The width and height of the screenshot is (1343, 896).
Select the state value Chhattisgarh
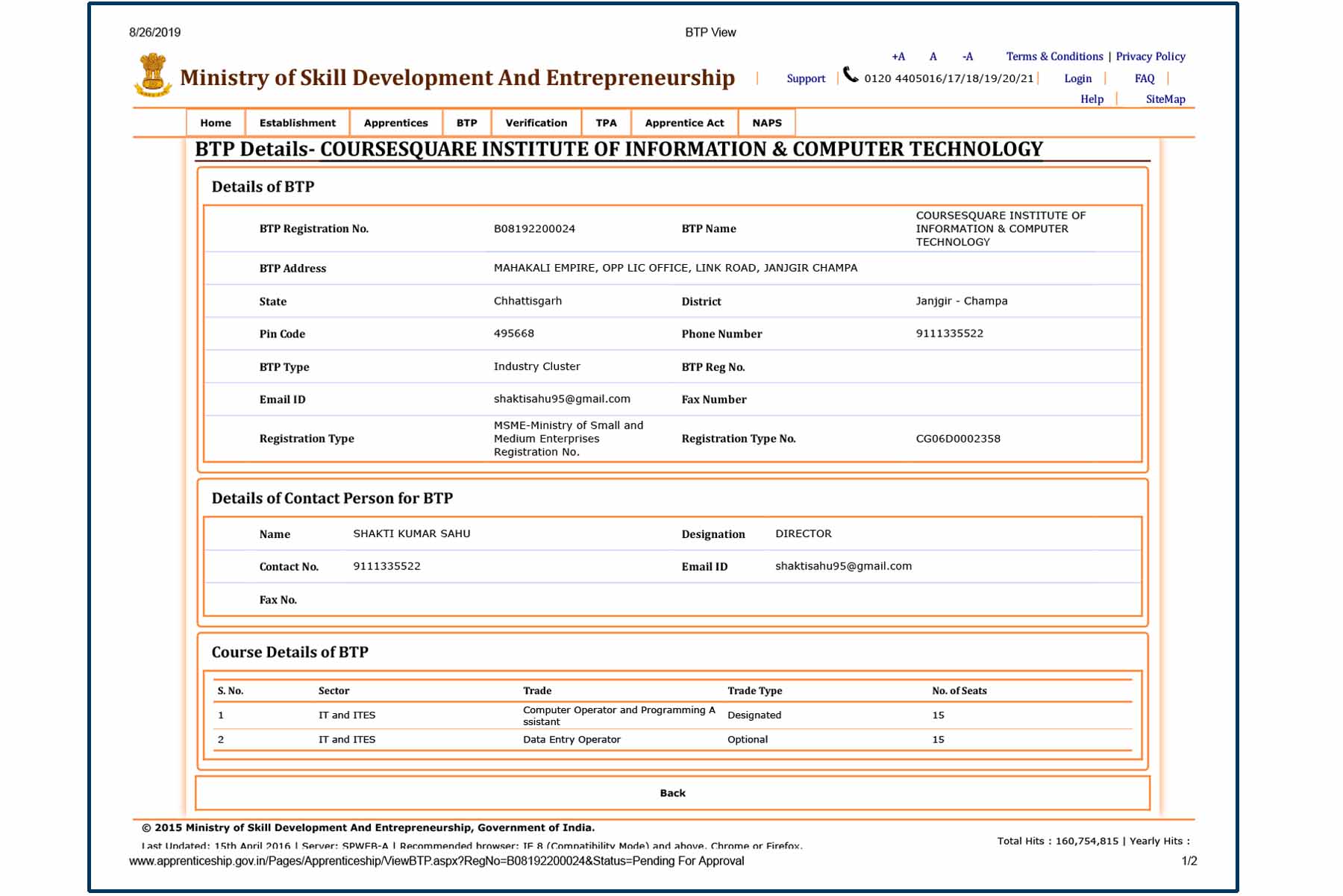click(x=528, y=301)
